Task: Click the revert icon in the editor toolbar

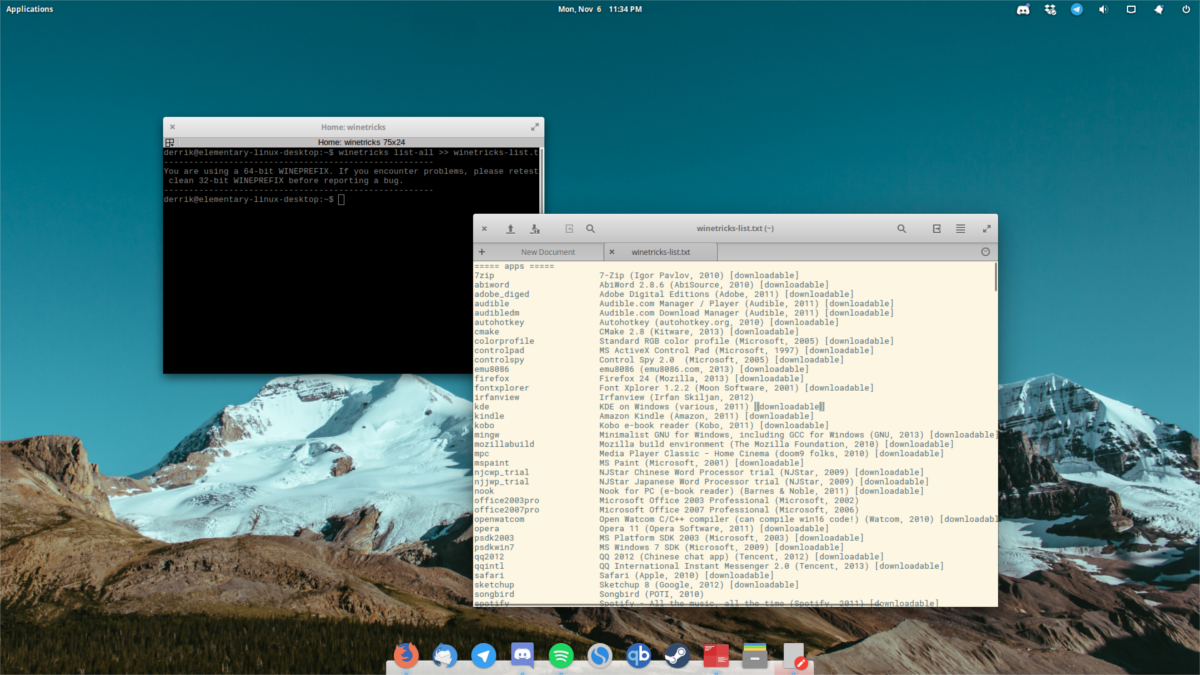Action: click(x=569, y=229)
